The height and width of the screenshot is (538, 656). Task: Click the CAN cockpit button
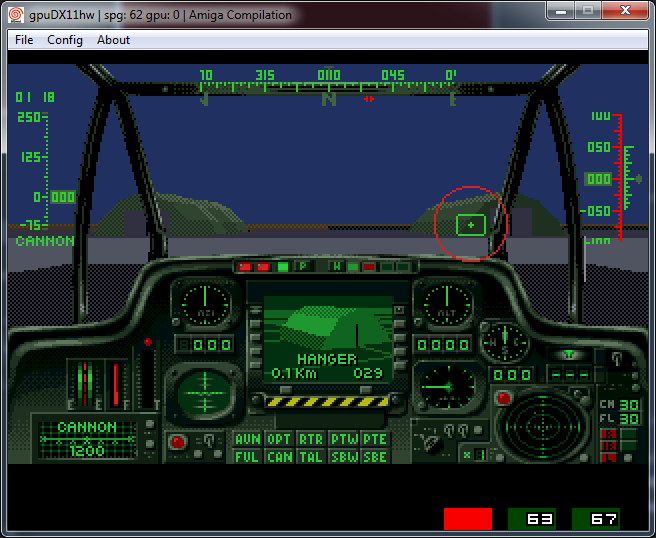(x=279, y=456)
